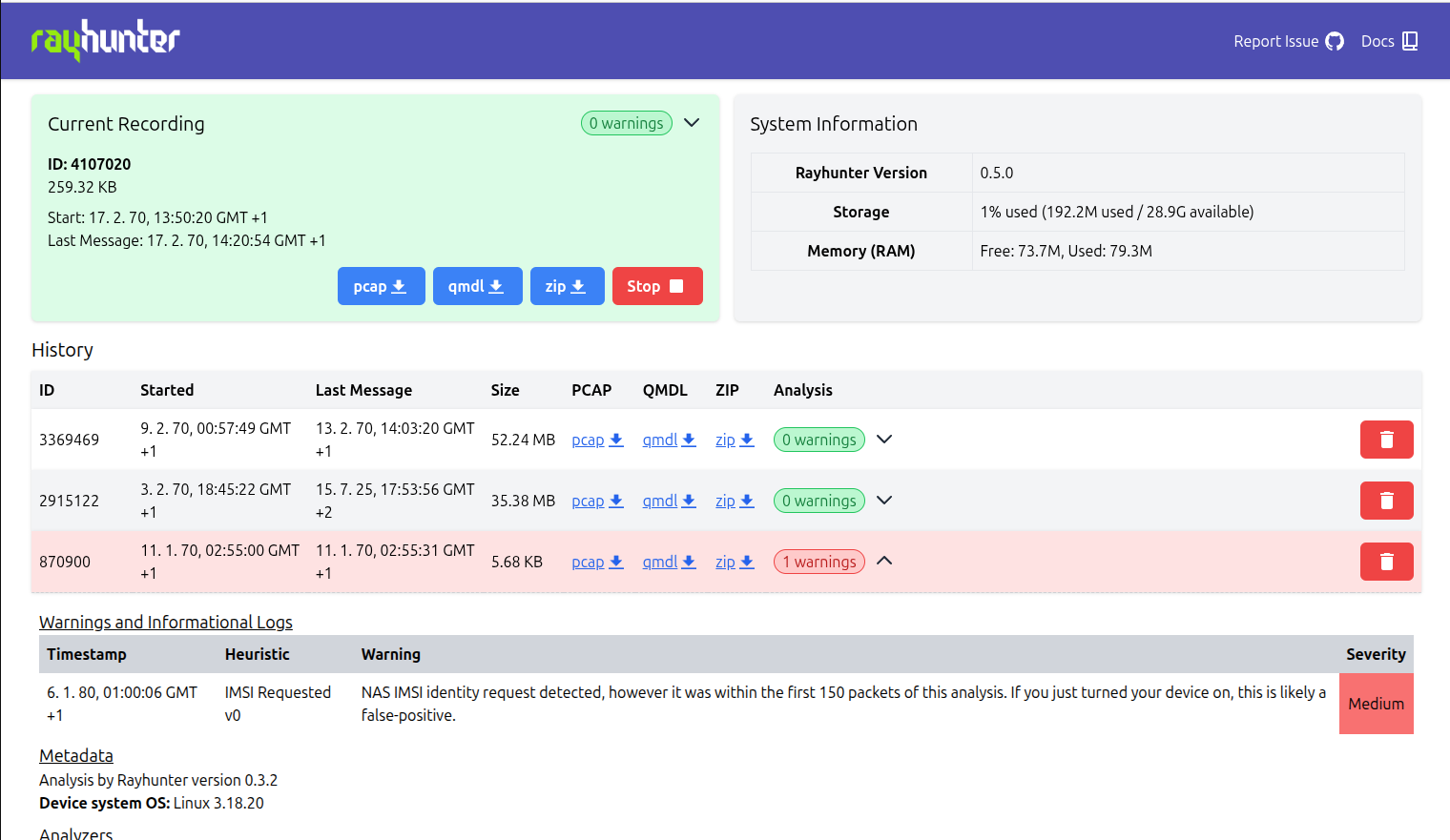Screen dimensions: 1450x840
Task: Expand analysis details for recording 2915122
Action: tap(884, 501)
